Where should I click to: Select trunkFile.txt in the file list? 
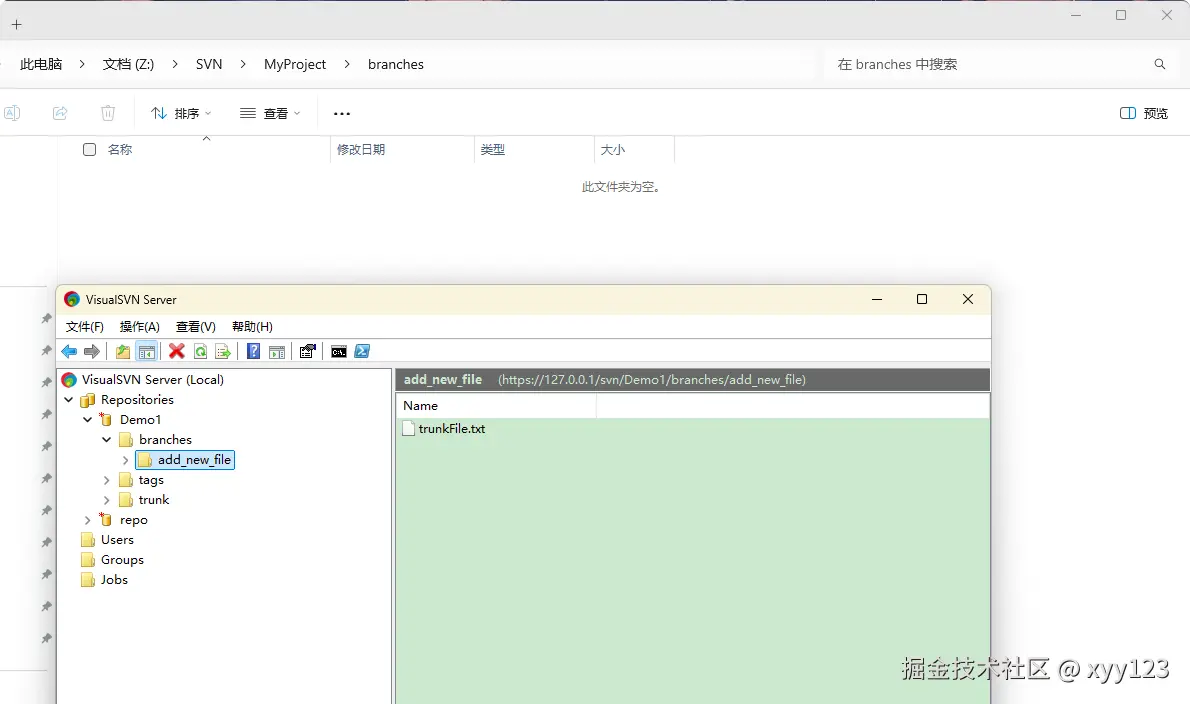[x=452, y=429]
